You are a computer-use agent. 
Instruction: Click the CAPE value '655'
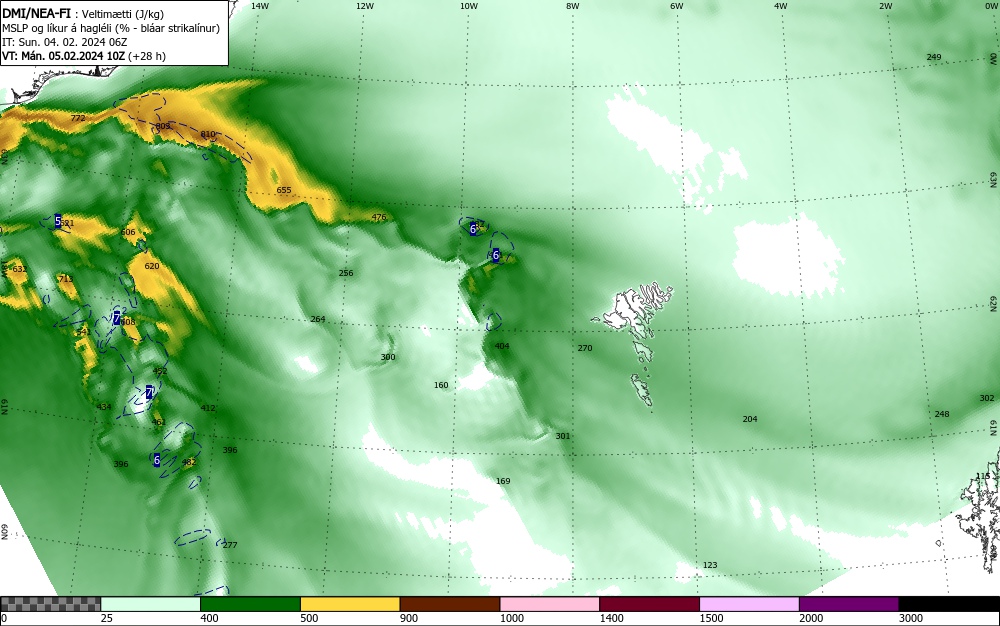284,191
